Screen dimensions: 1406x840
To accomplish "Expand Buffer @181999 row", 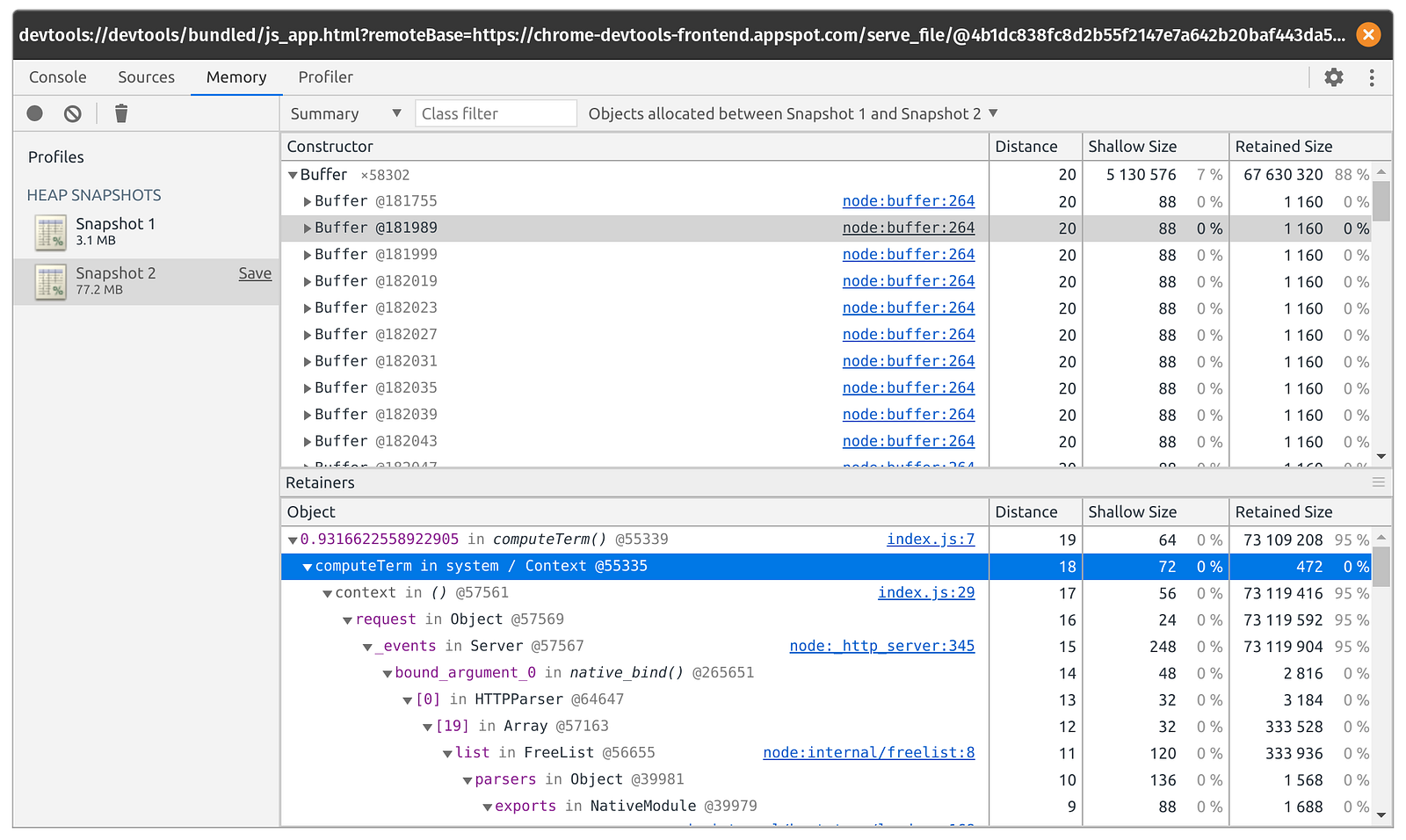I will pyautogui.click(x=308, y=255).
